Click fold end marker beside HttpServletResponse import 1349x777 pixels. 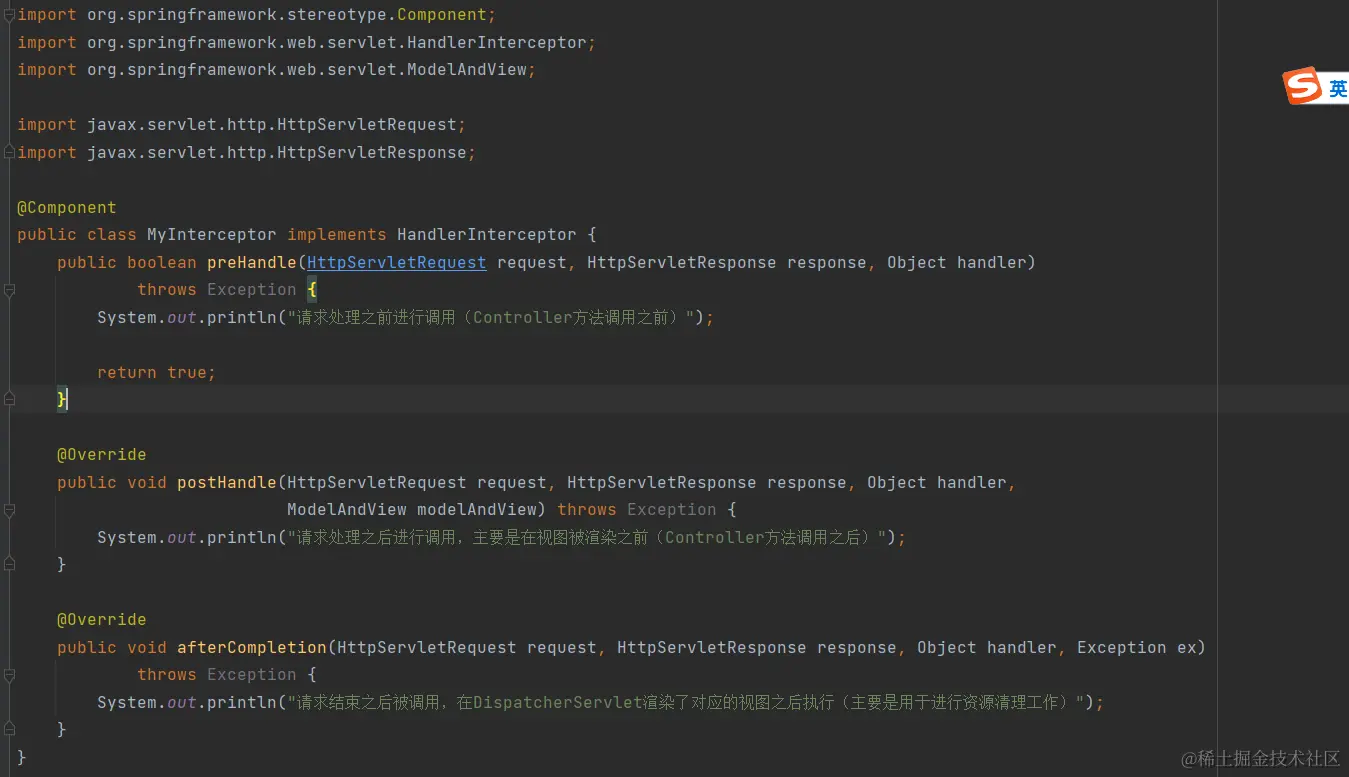tap(9, 153)
